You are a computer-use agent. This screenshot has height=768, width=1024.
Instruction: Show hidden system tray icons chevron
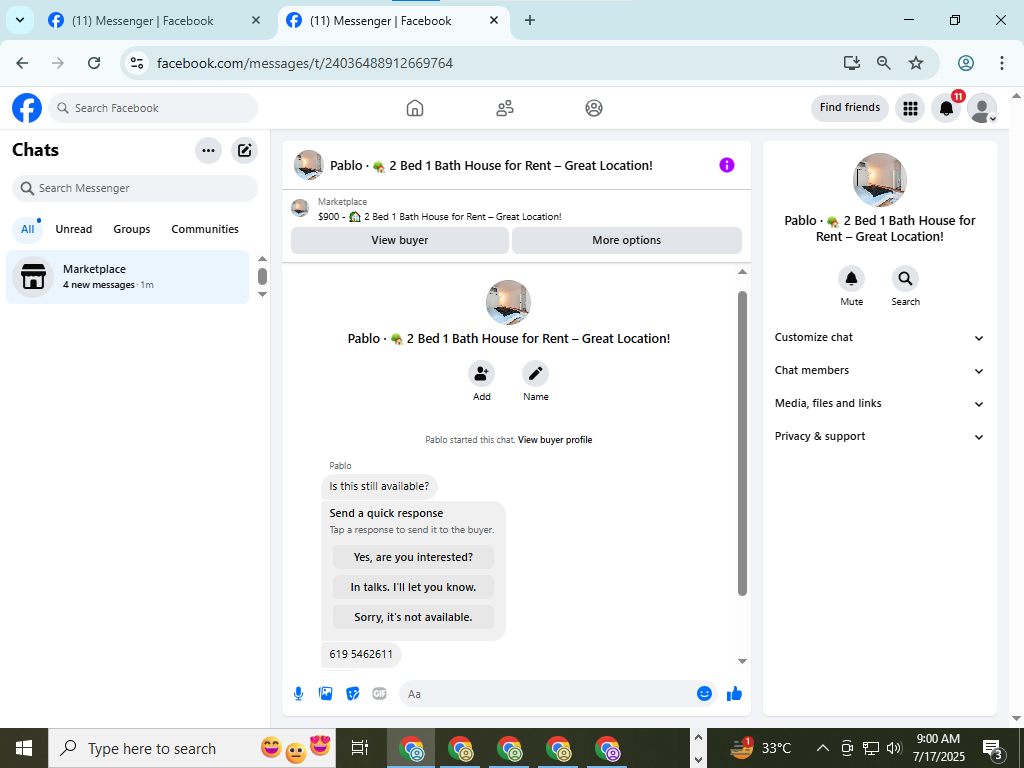click(823, 748)
